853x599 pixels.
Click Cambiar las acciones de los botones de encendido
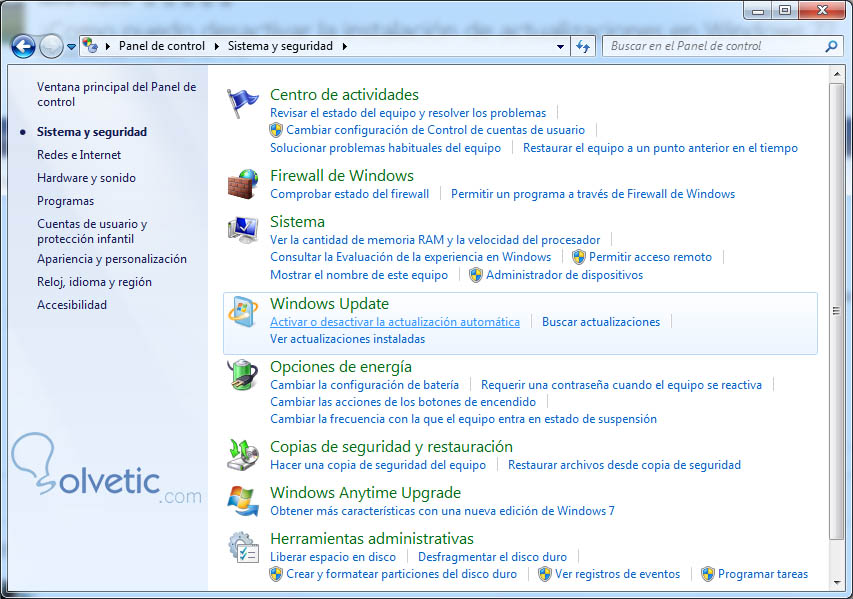(x=403, y=402)
